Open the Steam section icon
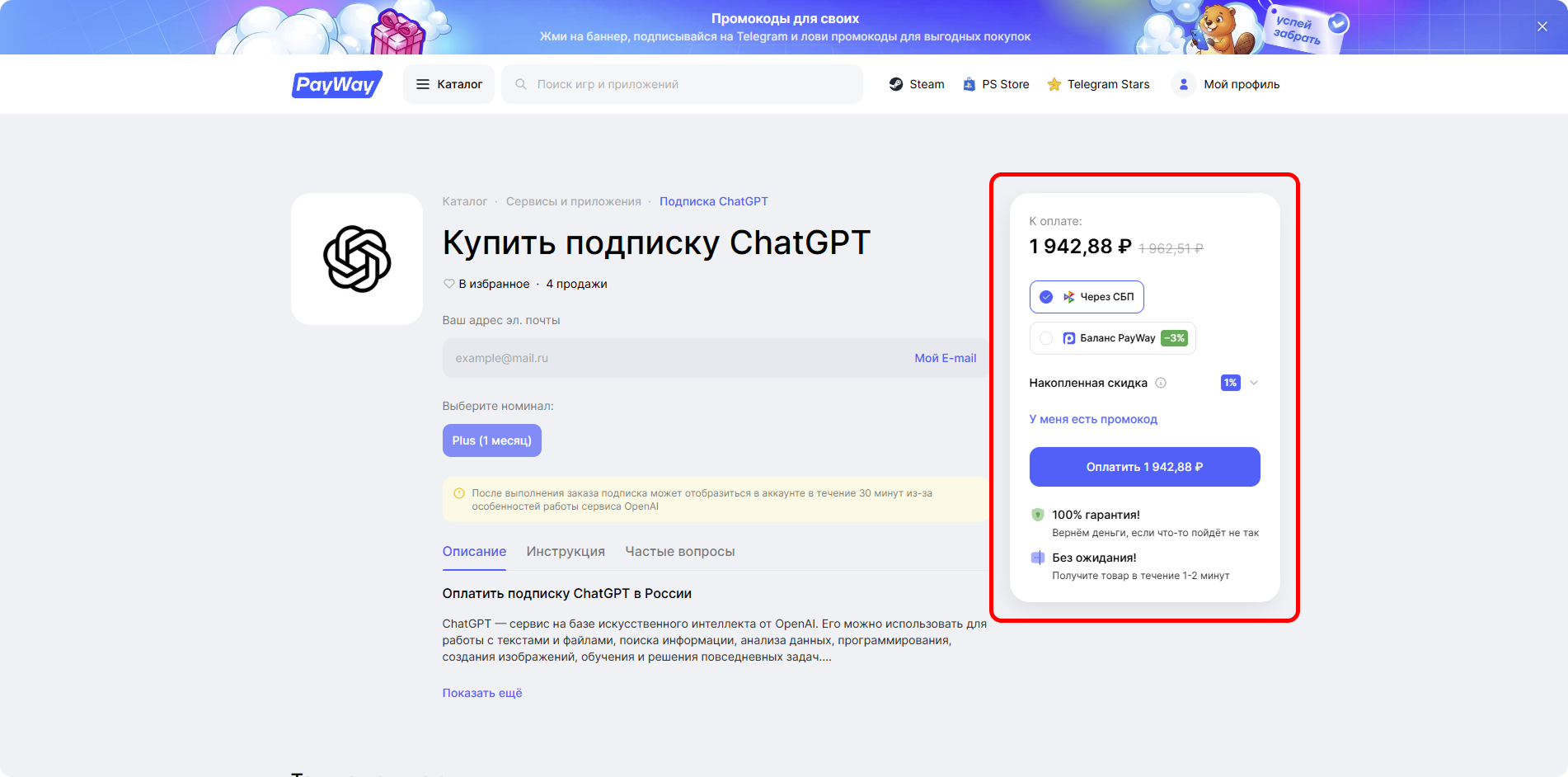The height and width of the screenshot is (777, 1568). (x=896, y=84)
